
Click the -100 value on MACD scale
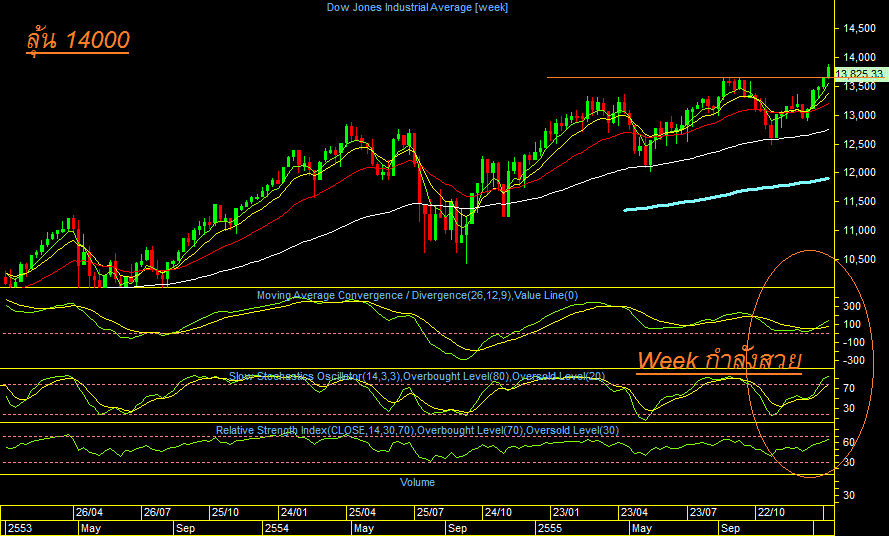(x=854, y=343)
